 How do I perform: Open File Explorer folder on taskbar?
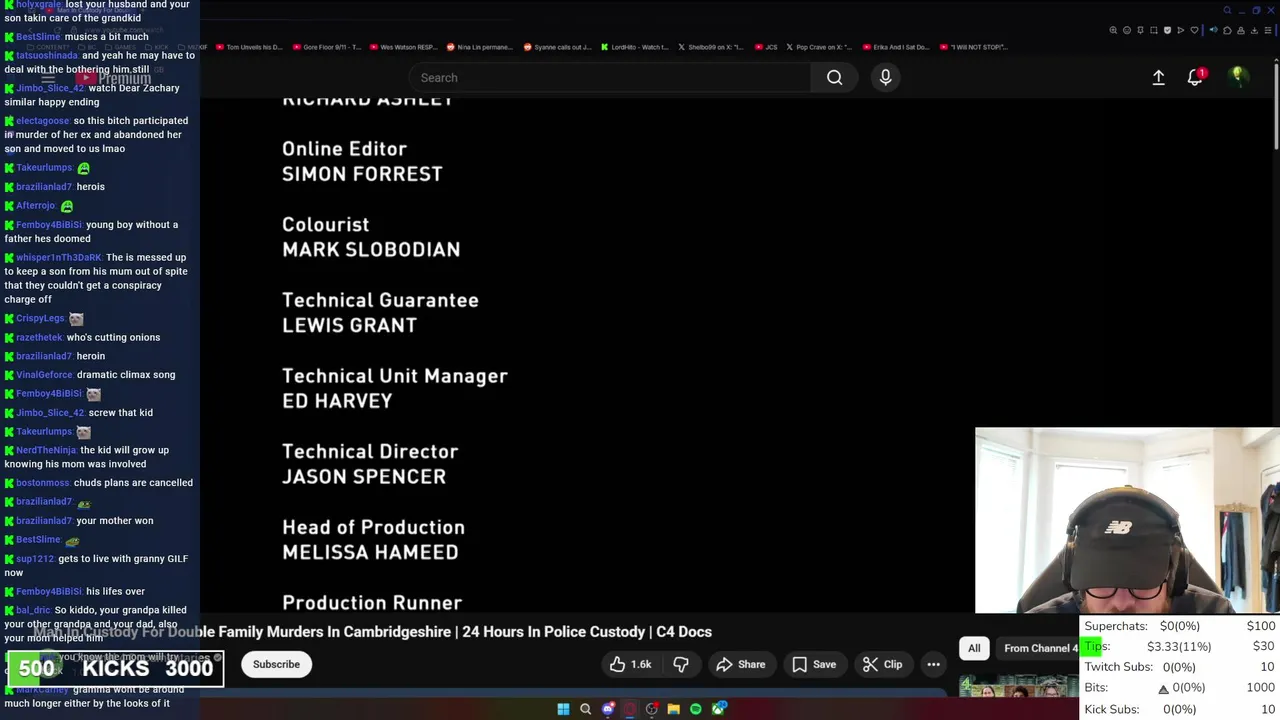673,709
